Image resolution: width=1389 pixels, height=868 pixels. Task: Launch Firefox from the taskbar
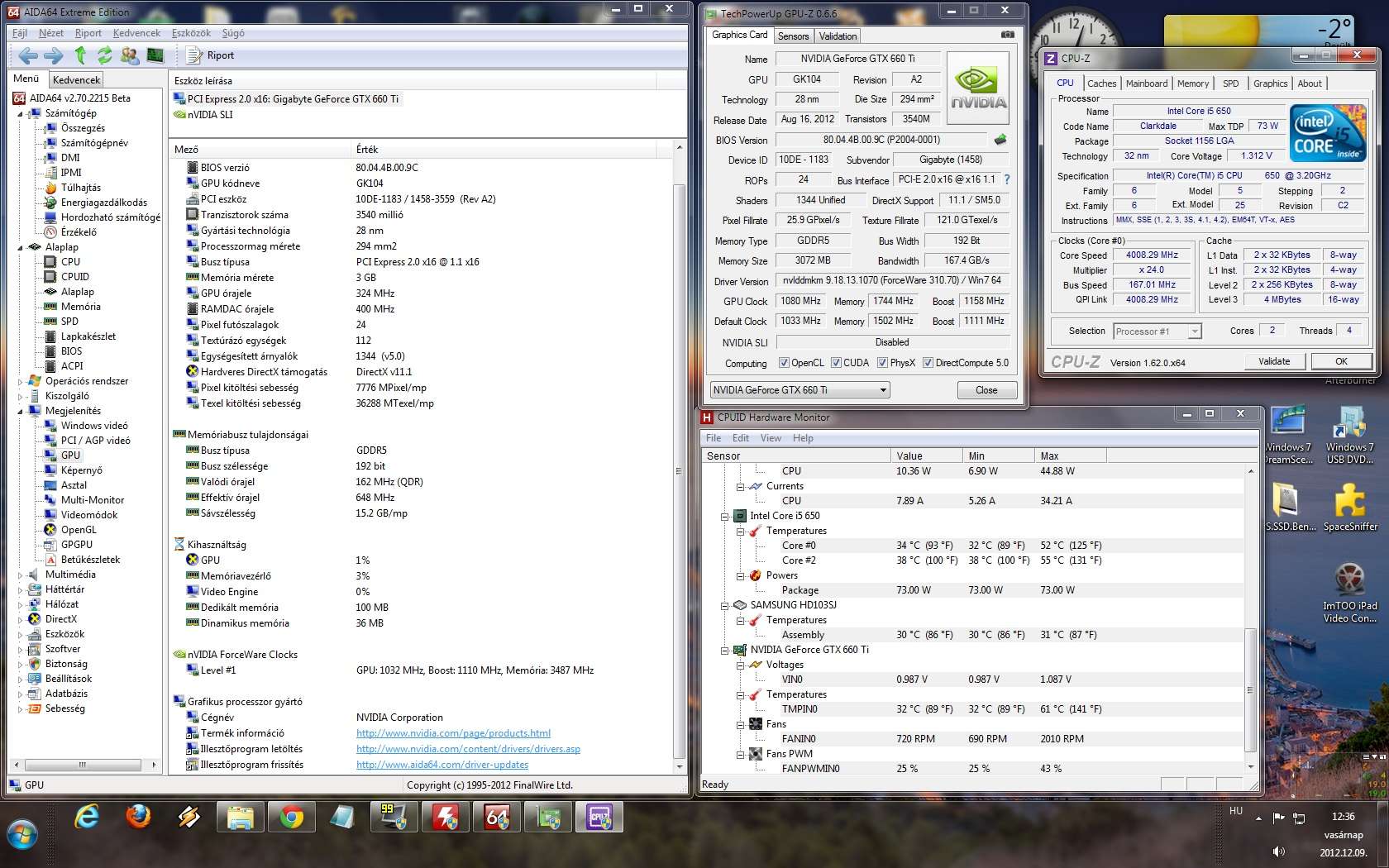coord(138,818)
